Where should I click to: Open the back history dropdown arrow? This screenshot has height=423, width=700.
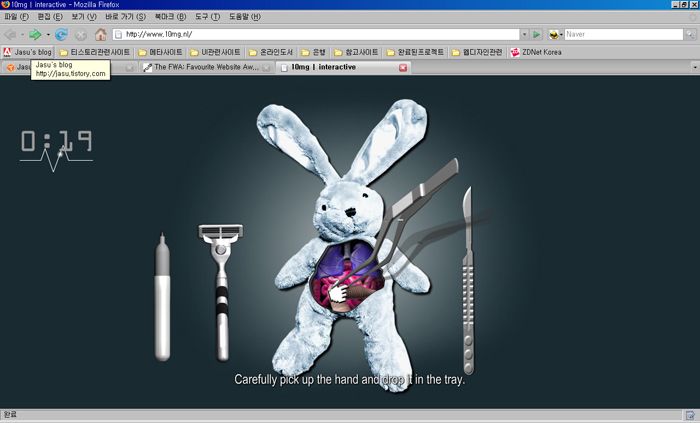tap(22, 35)
